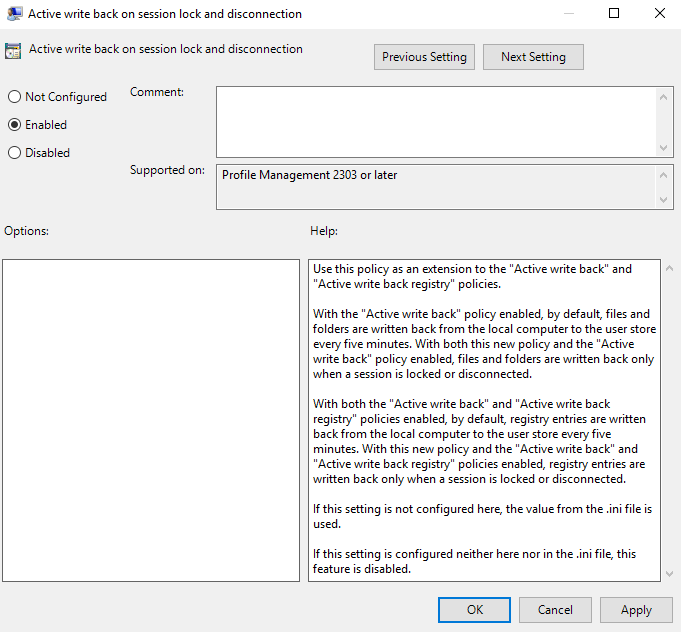The width and height of the screenshot is (681, 632).
Task: Maximize the policy setting window
Action: pyautogui.click(x=614, y=14)
